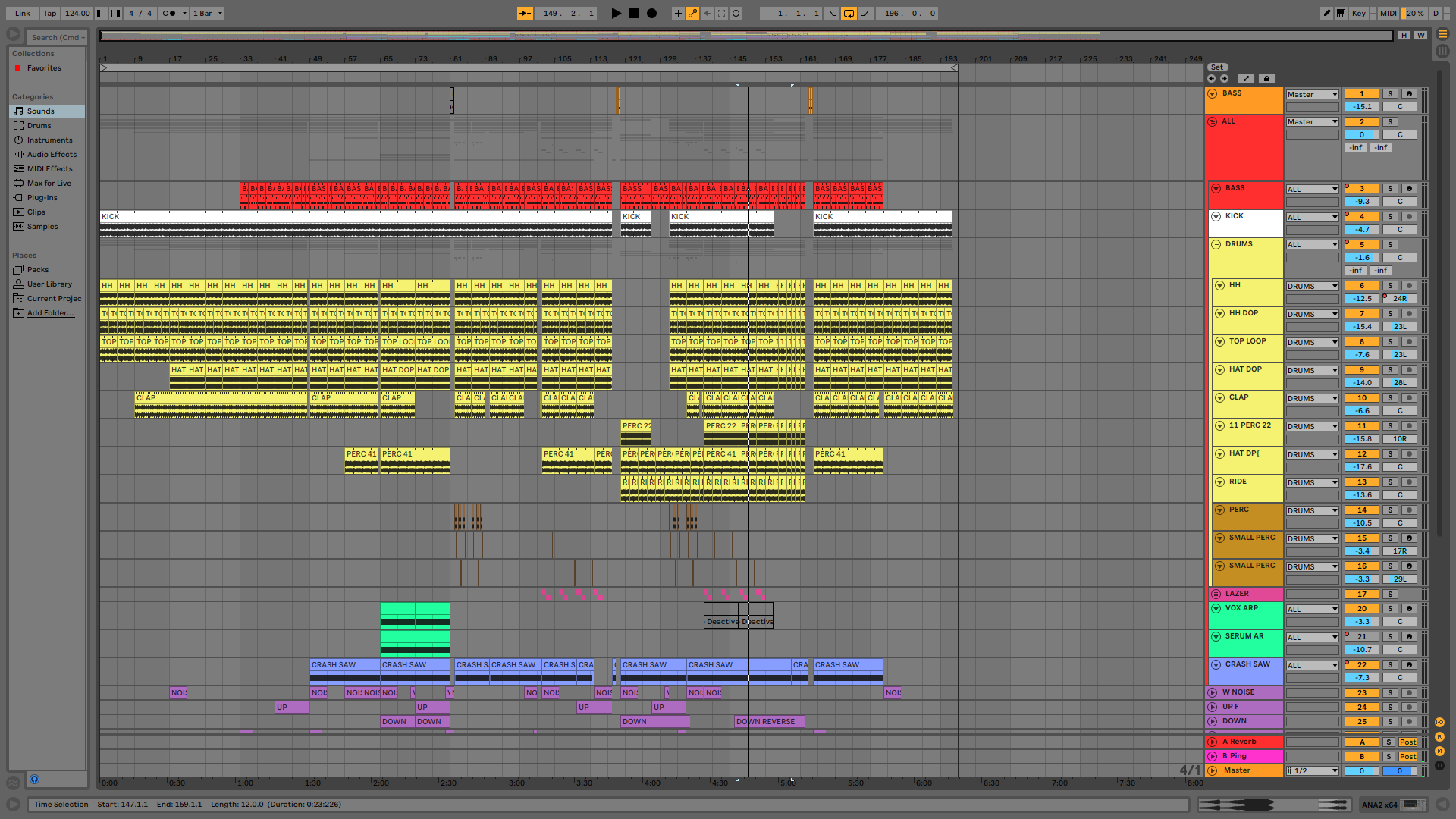Click the Draw Mode pencil icon

pos(1326,13)
